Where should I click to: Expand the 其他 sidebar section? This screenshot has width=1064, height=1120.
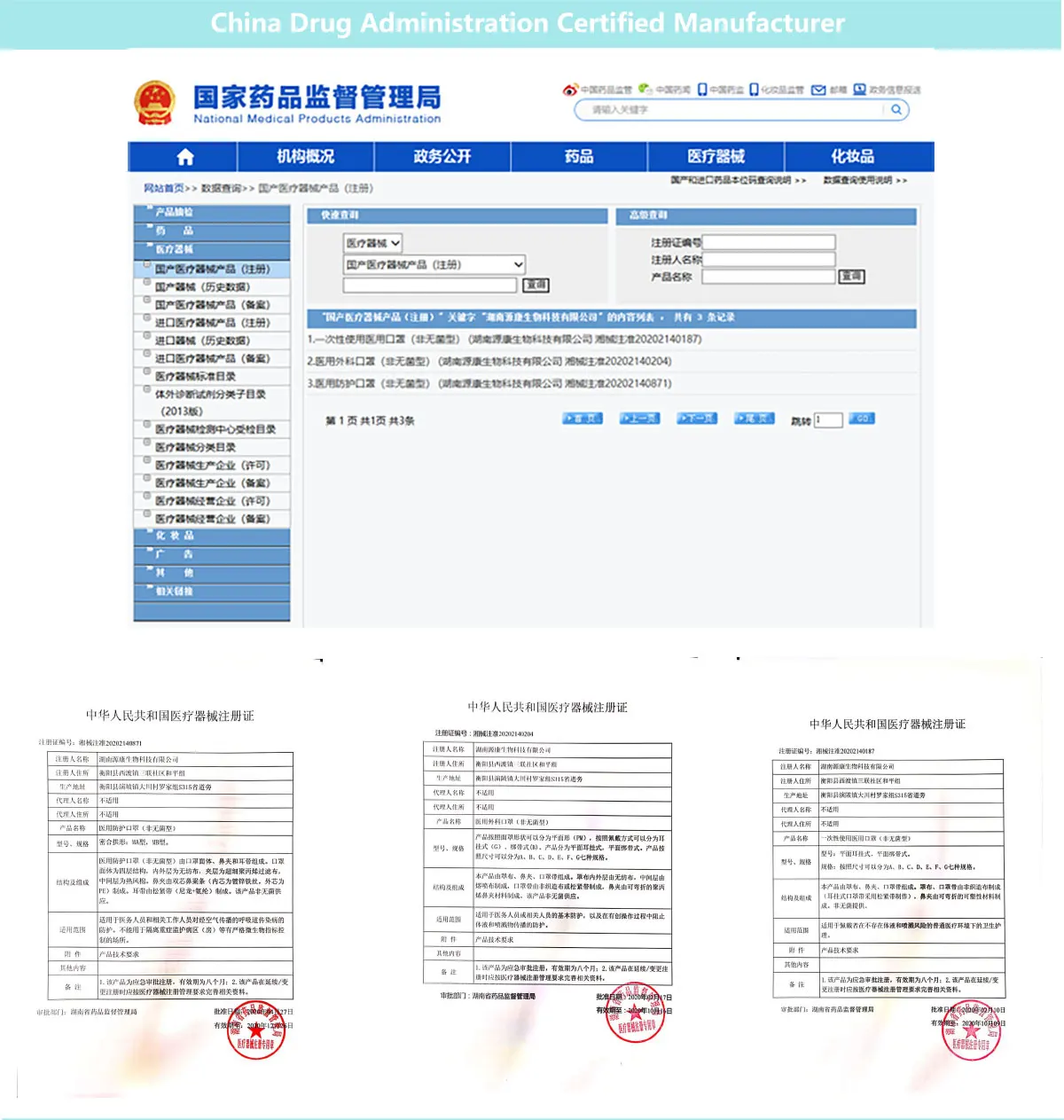pos(212,574)
